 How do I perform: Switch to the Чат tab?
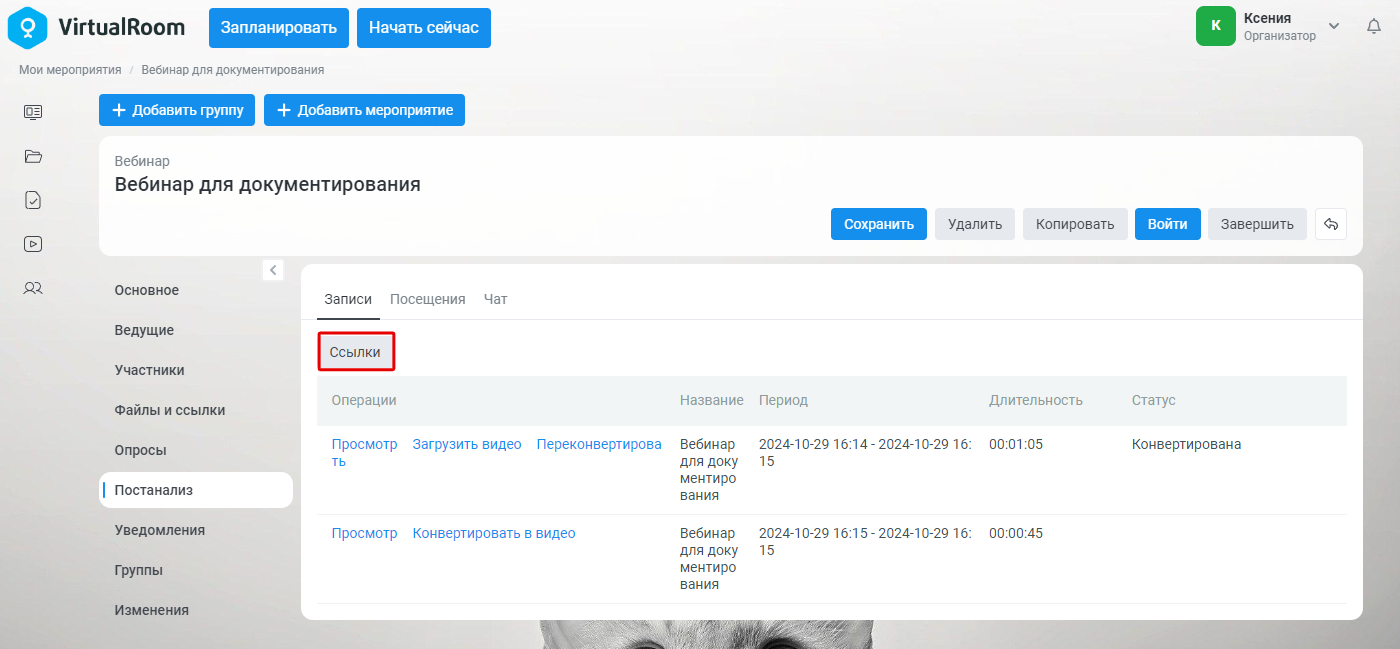(496, 299)
